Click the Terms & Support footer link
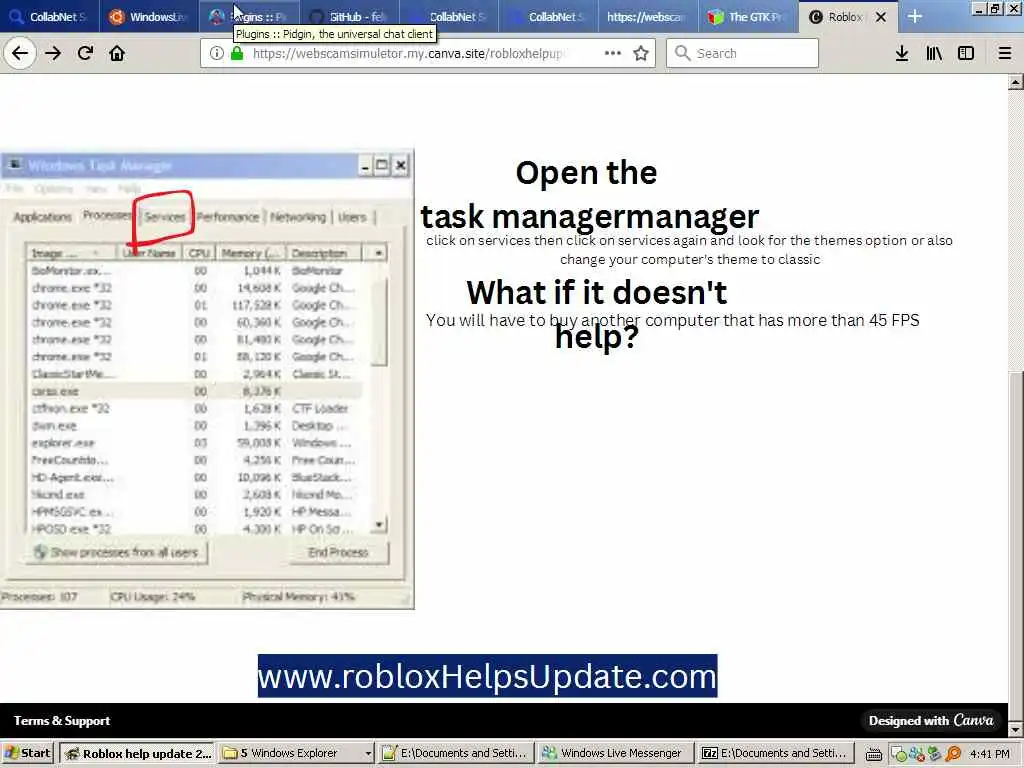The image size is (1024, 768). click(62, 721)
